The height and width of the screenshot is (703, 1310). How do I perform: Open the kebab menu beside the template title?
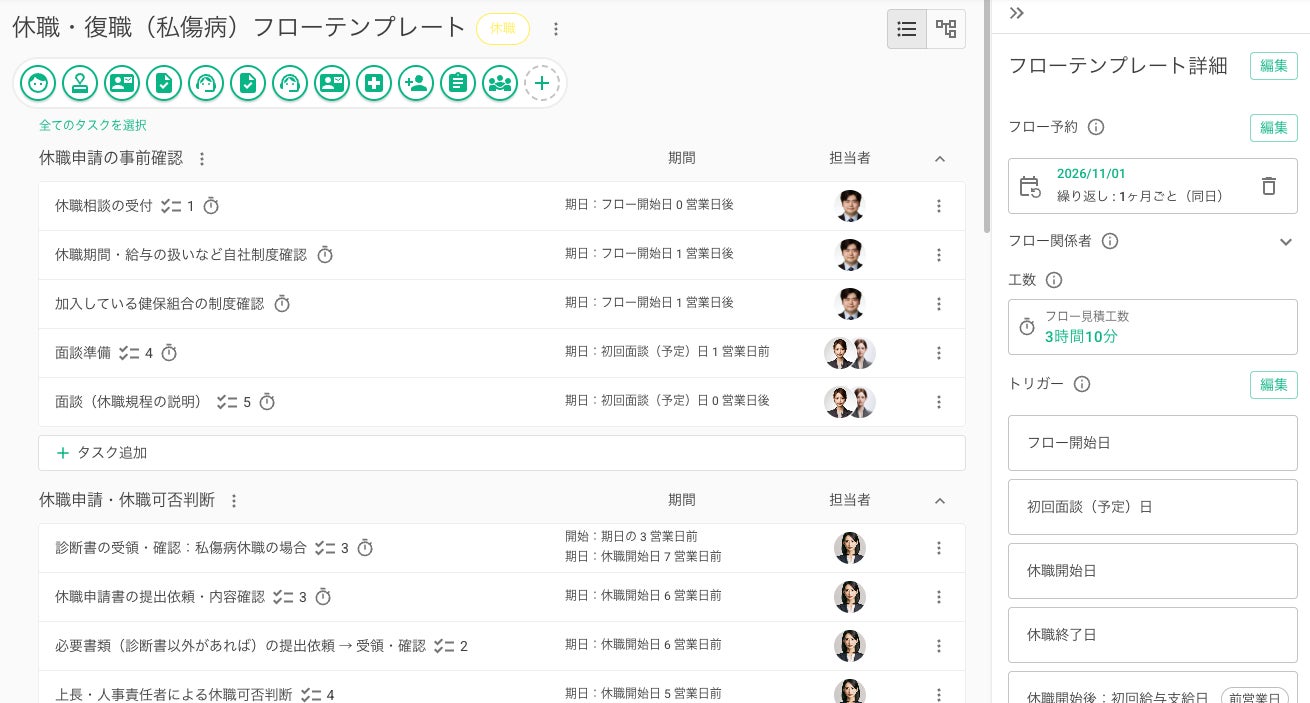click(556, 29)
